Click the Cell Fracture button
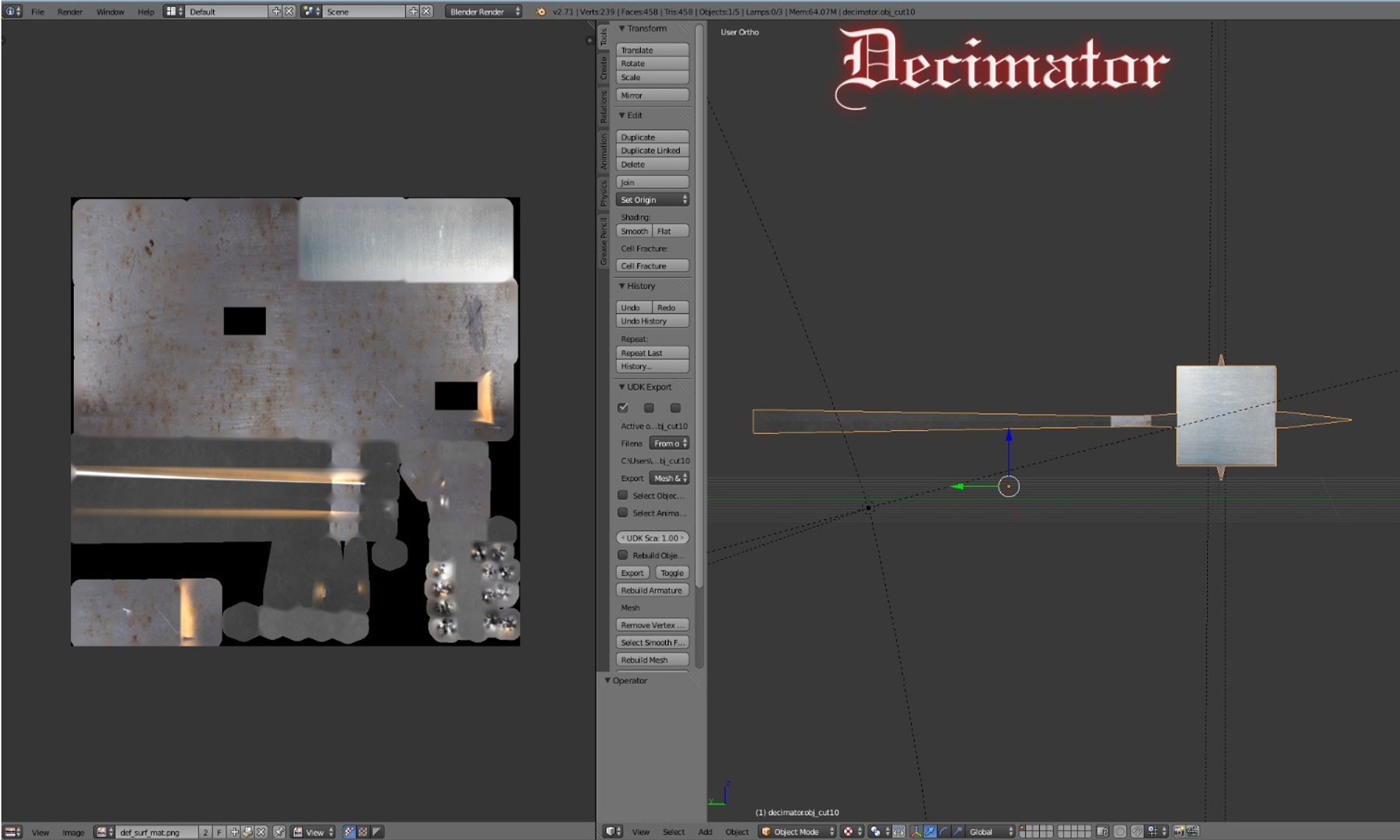1400x840 pixels. pos(653,266)
